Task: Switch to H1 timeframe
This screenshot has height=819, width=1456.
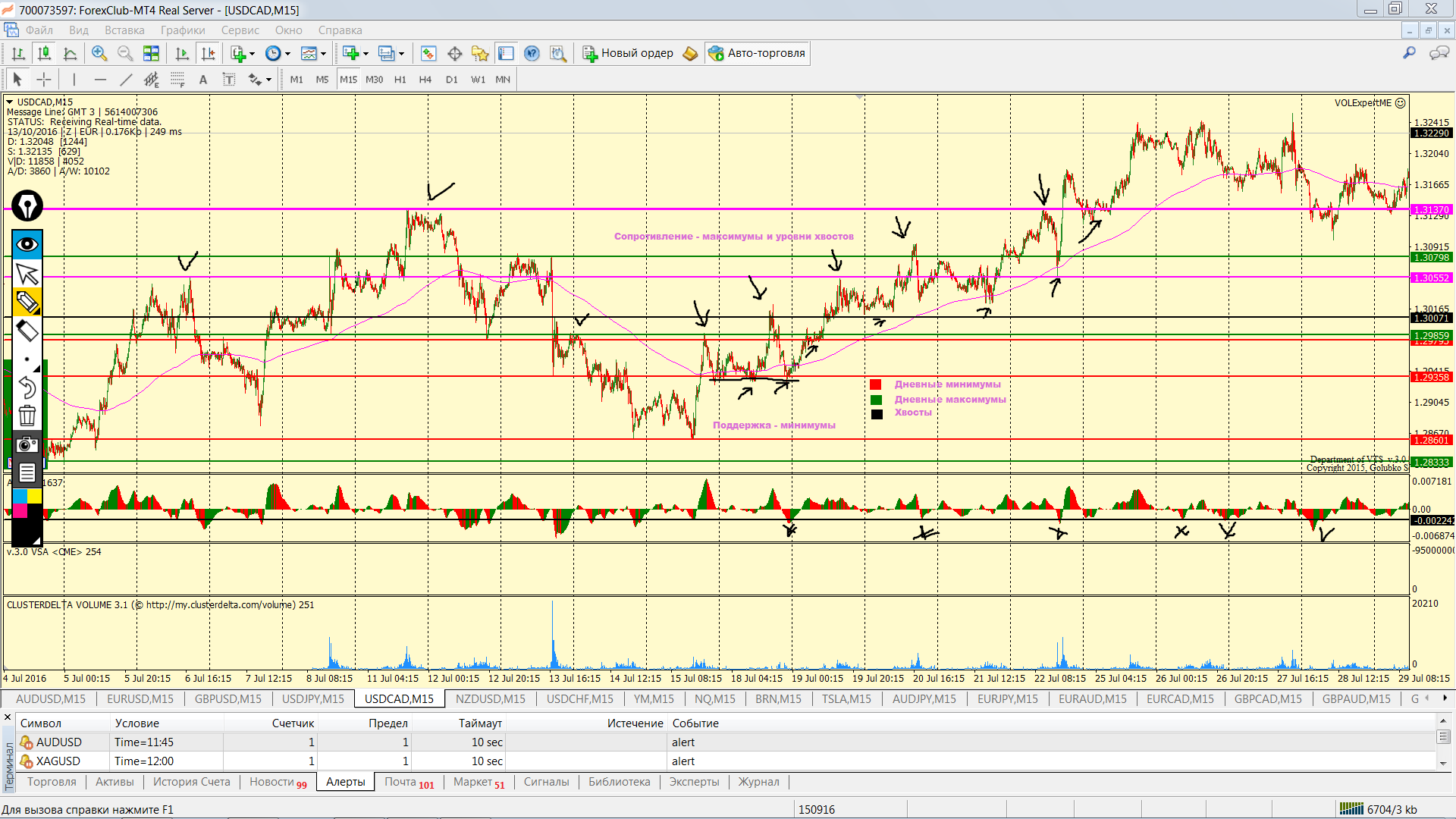Action: click(x=400, y=79)
